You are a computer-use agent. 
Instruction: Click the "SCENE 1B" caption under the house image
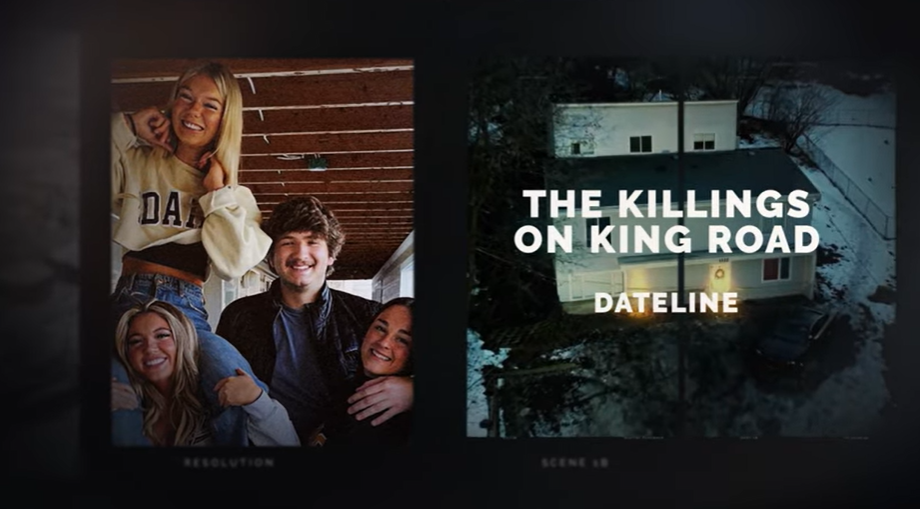(x=574, y=463)
